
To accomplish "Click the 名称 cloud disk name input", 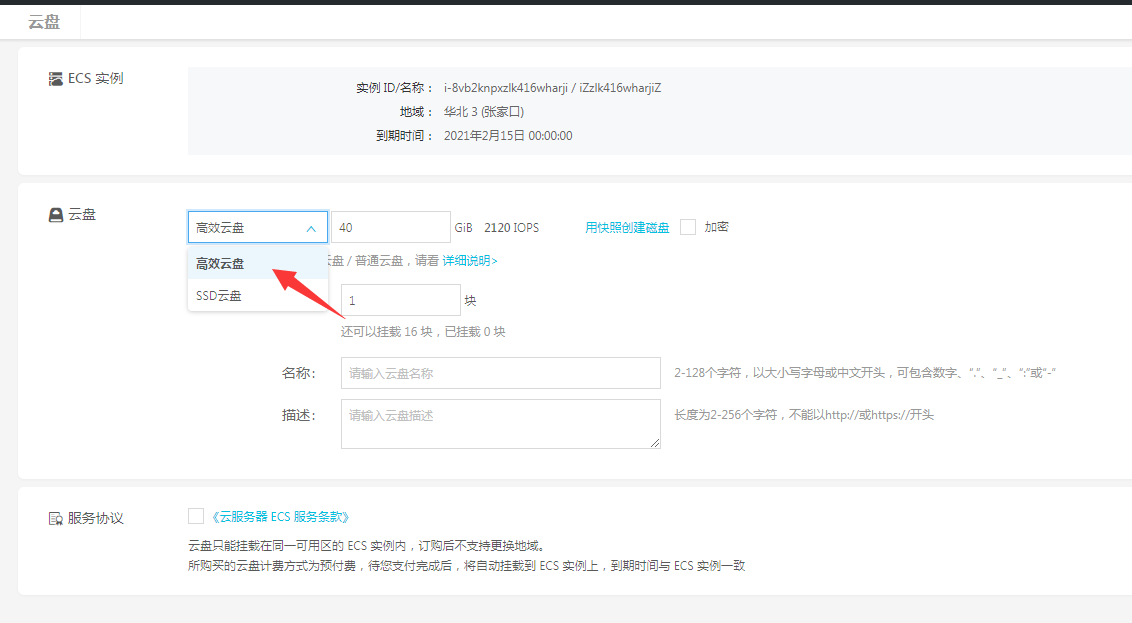I will tap(500, 373).
